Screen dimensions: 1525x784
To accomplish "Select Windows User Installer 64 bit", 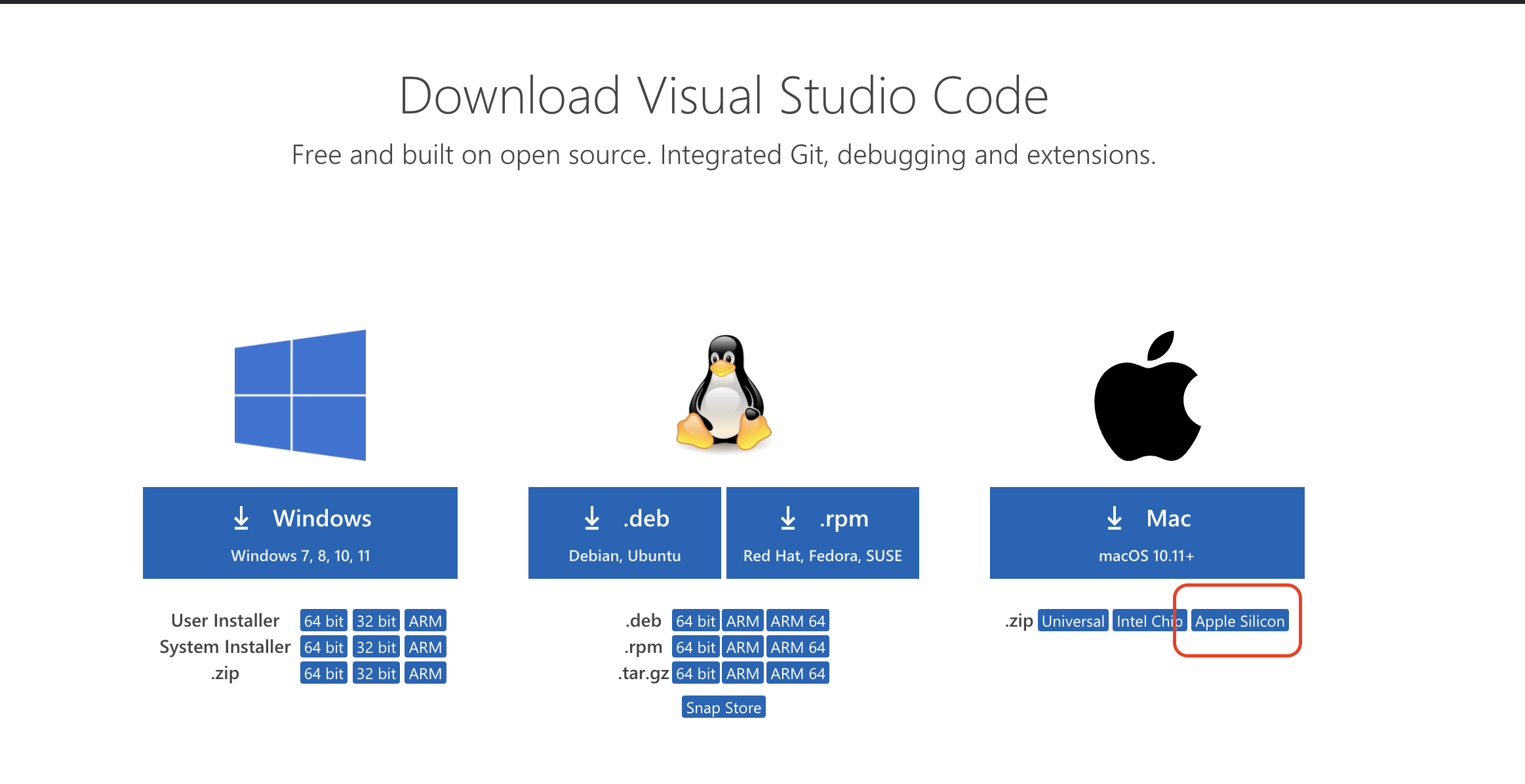I will pyautogui.click(x=323, y=621).
